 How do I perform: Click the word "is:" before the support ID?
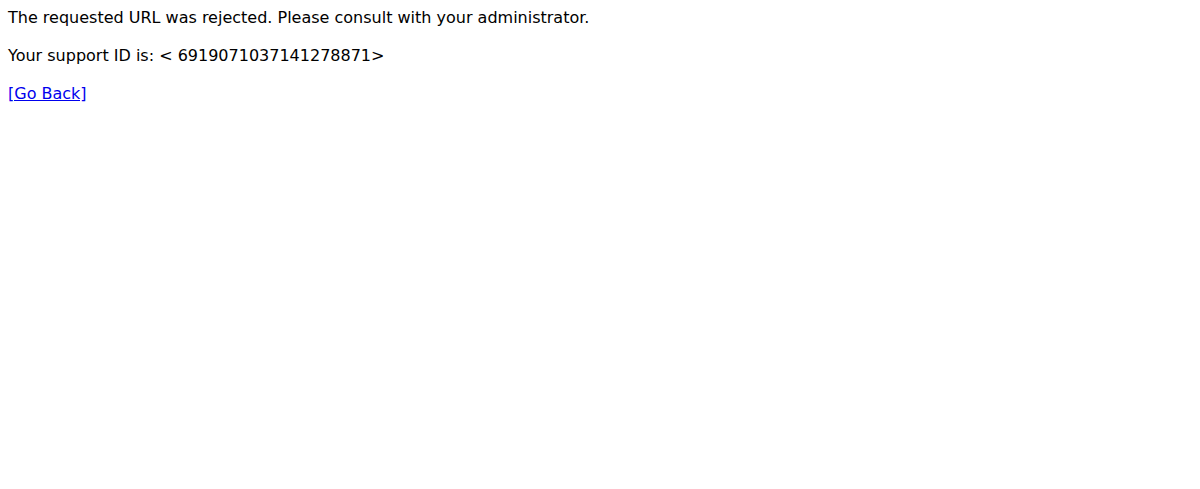pyautogui.click(x=147, y=56)
